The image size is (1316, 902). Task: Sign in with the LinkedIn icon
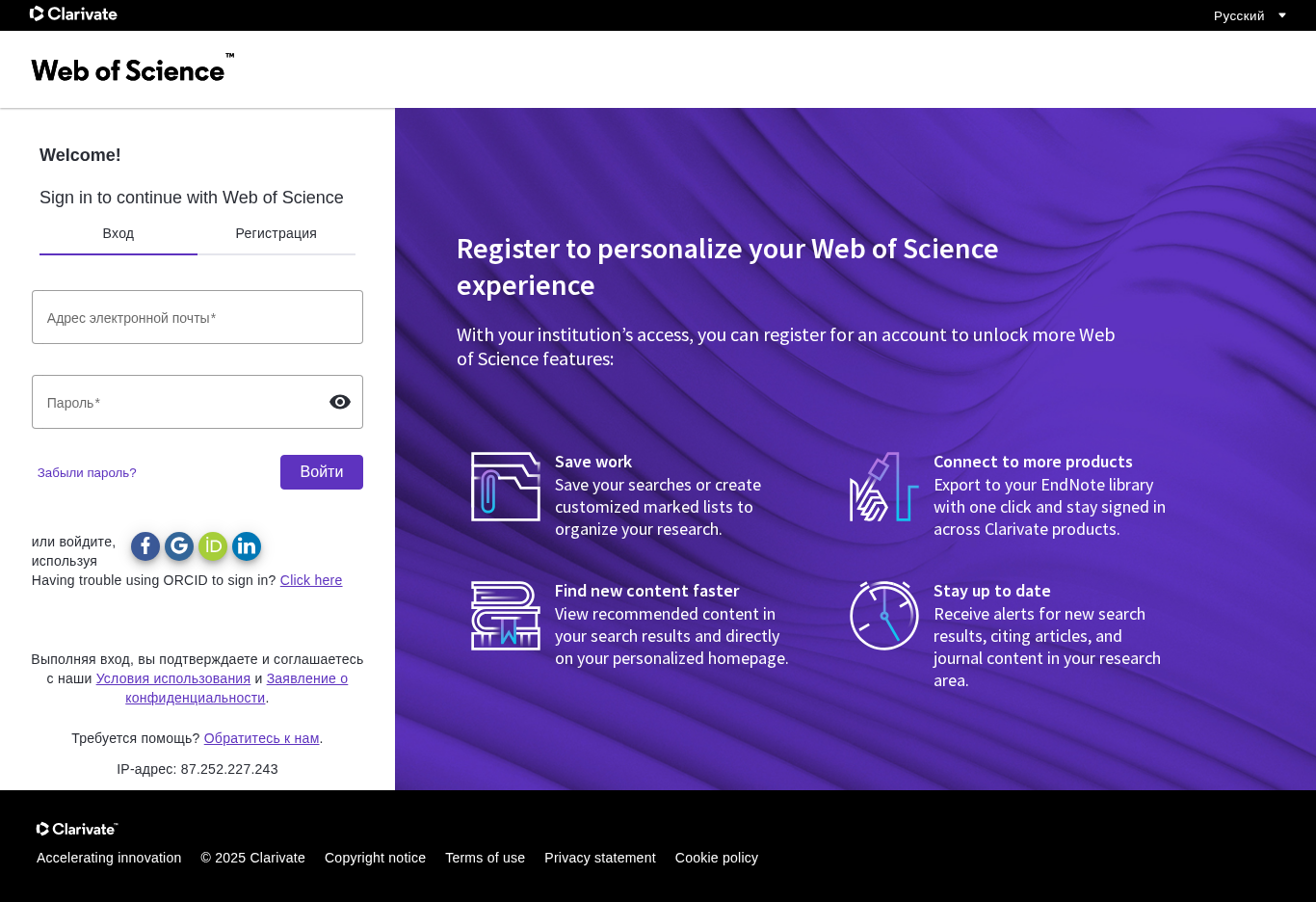point(247,546)
